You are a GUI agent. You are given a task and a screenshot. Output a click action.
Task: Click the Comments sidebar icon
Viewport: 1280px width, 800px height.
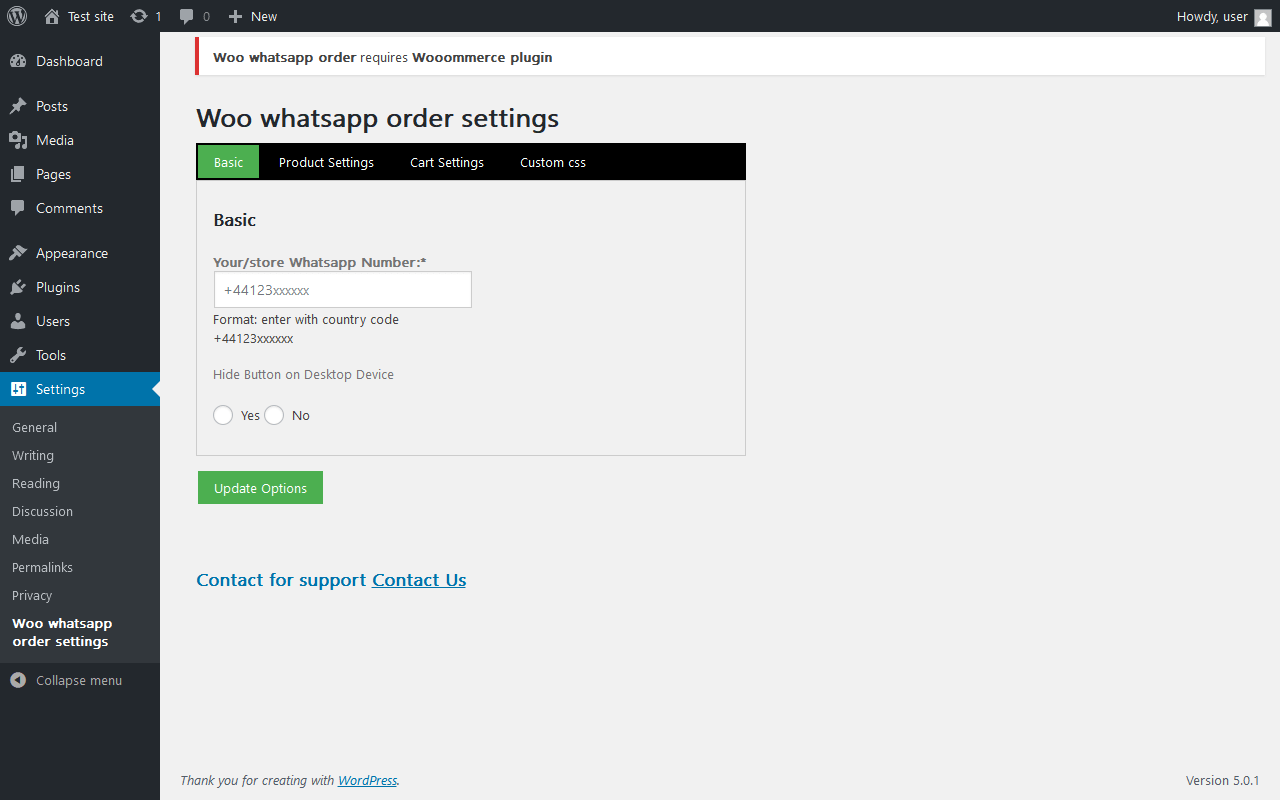[18, 208]
